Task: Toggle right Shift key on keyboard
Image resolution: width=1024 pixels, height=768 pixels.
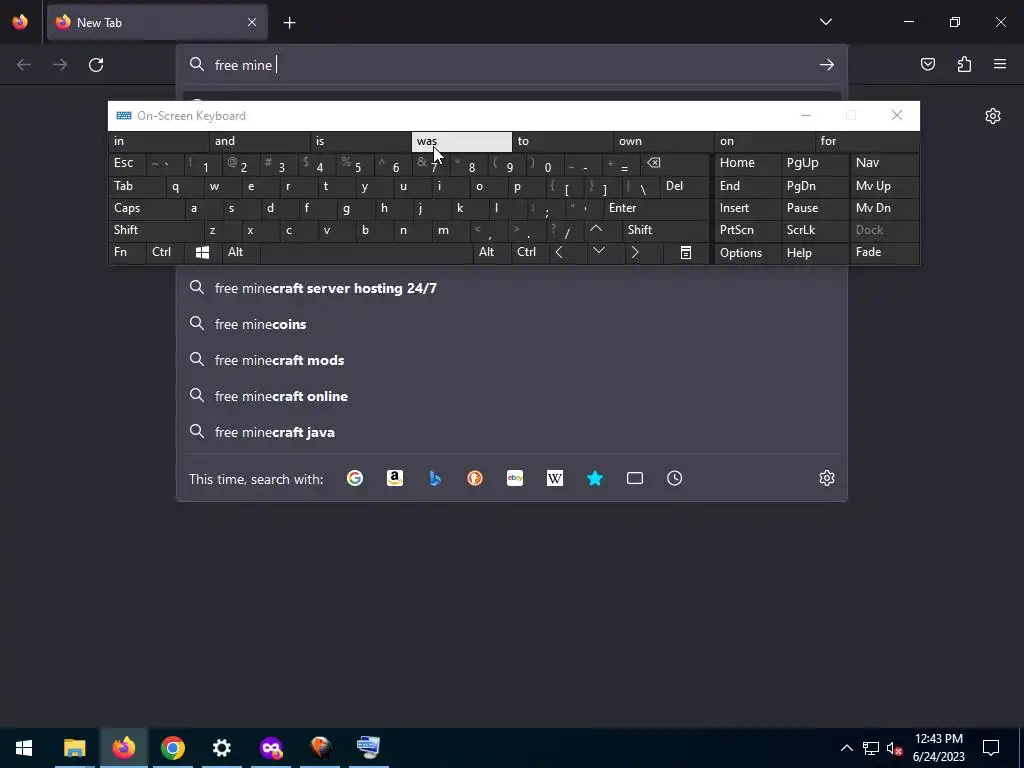Action: pos(665,230)
